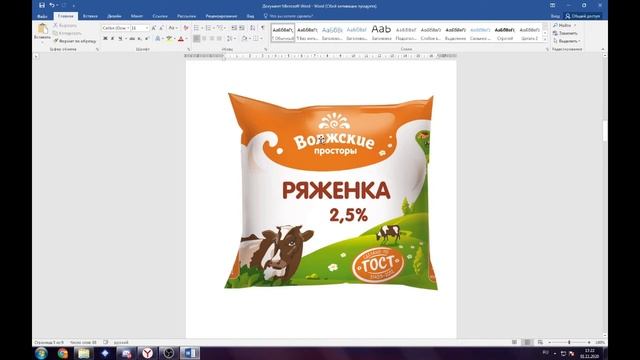Decrease the font size
The image size is (640, 360).
pyautogui.click(x=162, y=28)
